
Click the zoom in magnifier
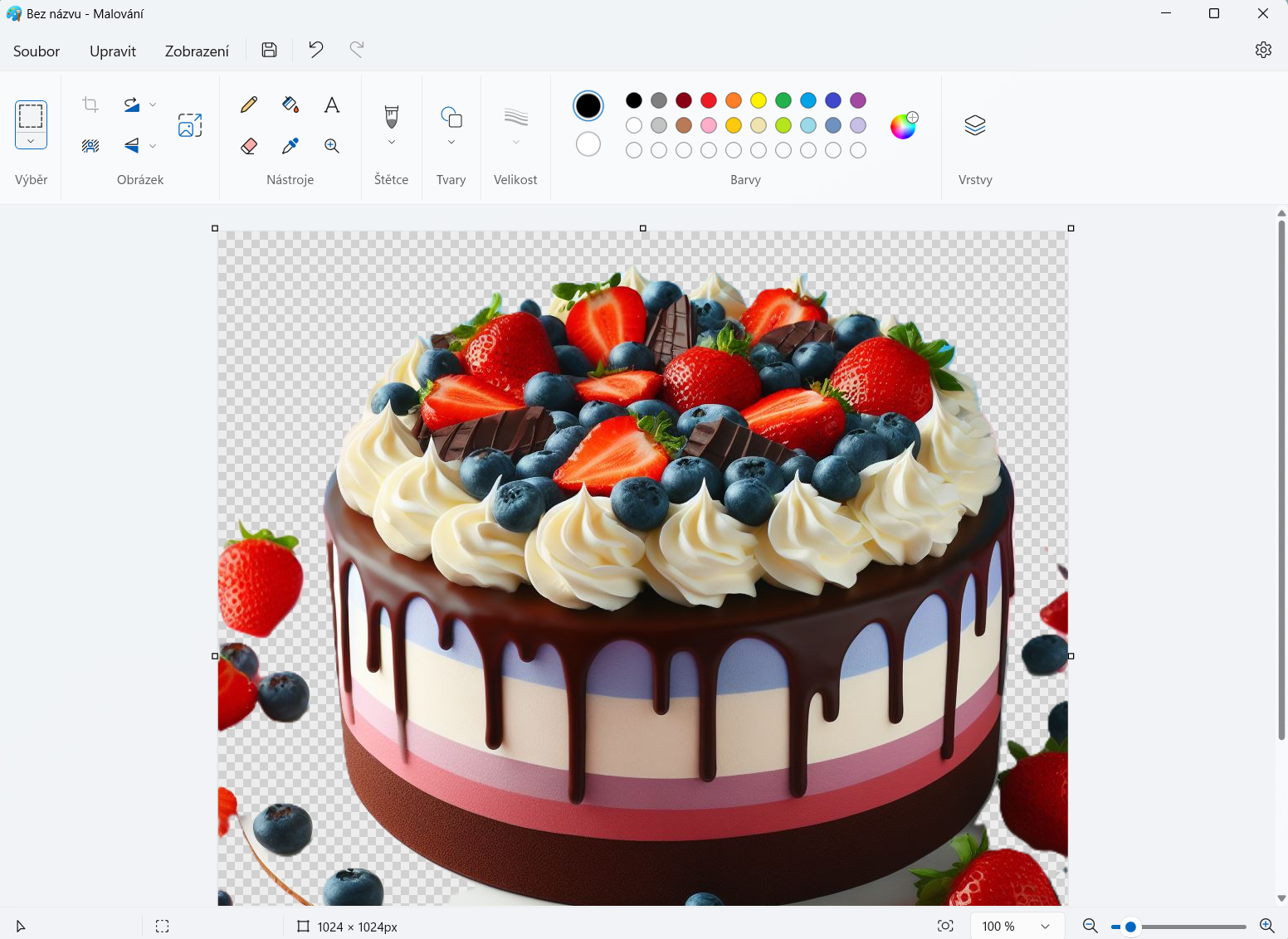[1266, 926]
